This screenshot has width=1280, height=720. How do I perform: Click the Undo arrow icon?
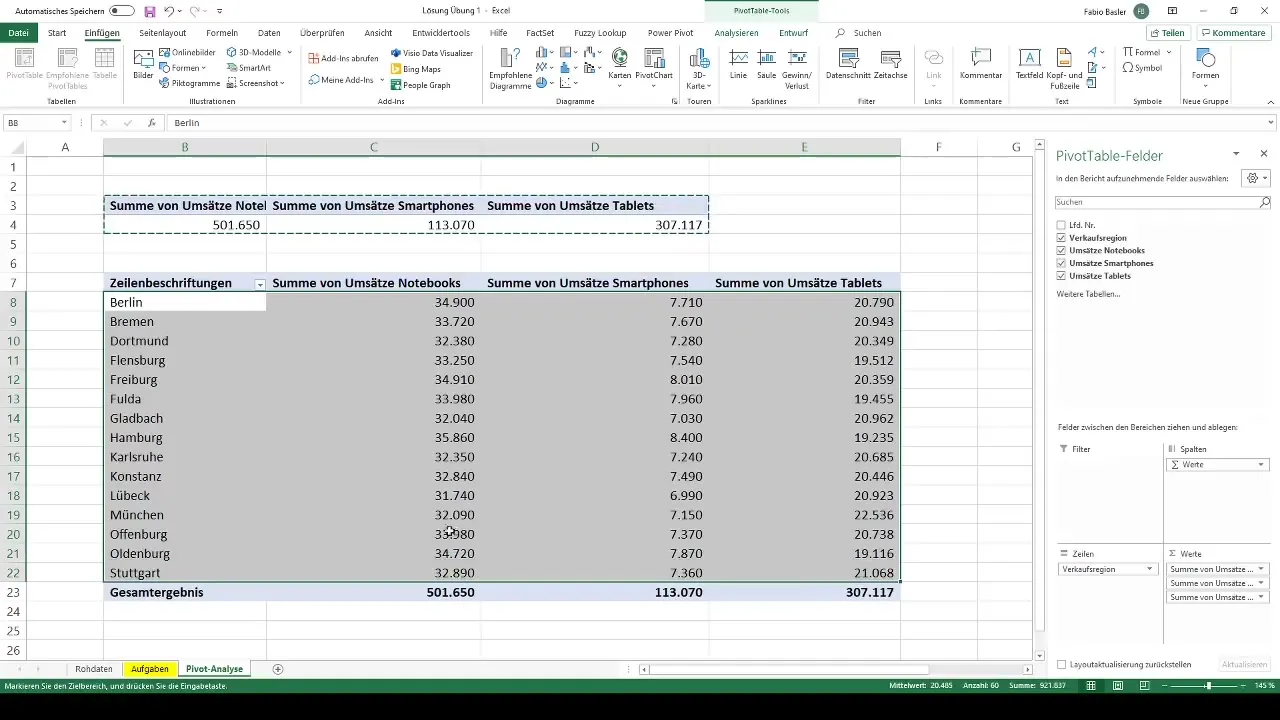coord(169,11)
